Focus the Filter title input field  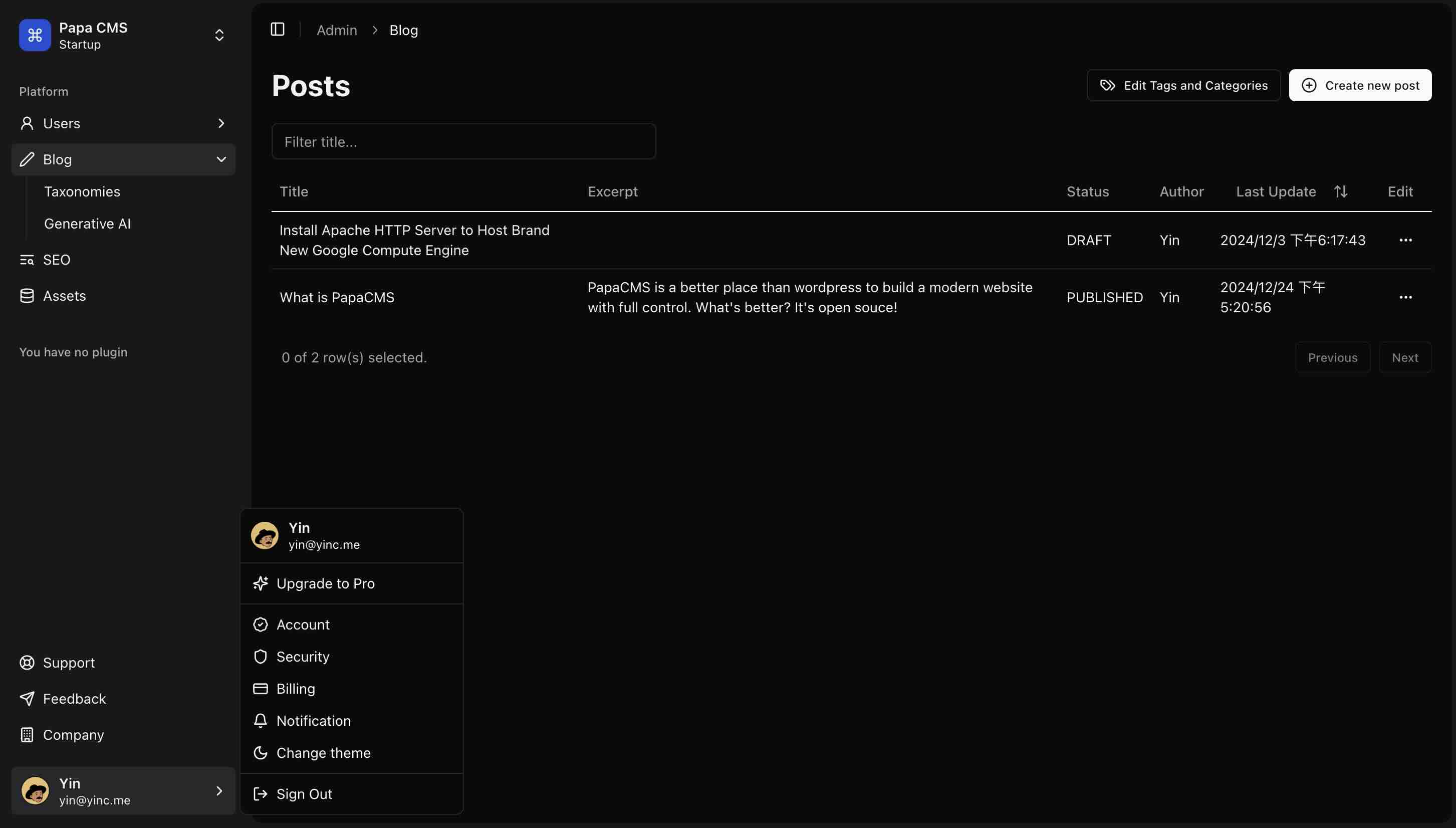click(x=463, y=142)
